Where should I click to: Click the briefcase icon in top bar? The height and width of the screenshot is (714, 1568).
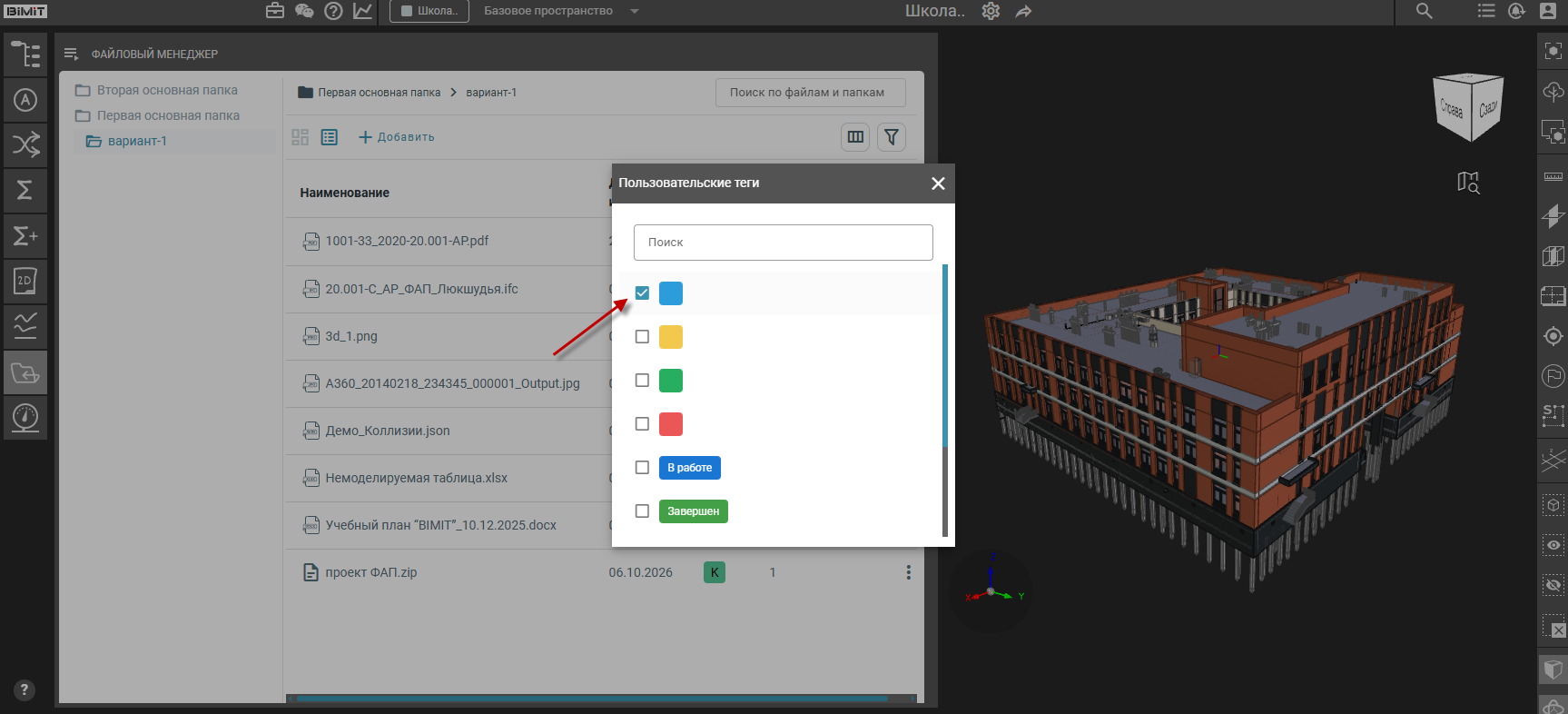coord(275,11)
